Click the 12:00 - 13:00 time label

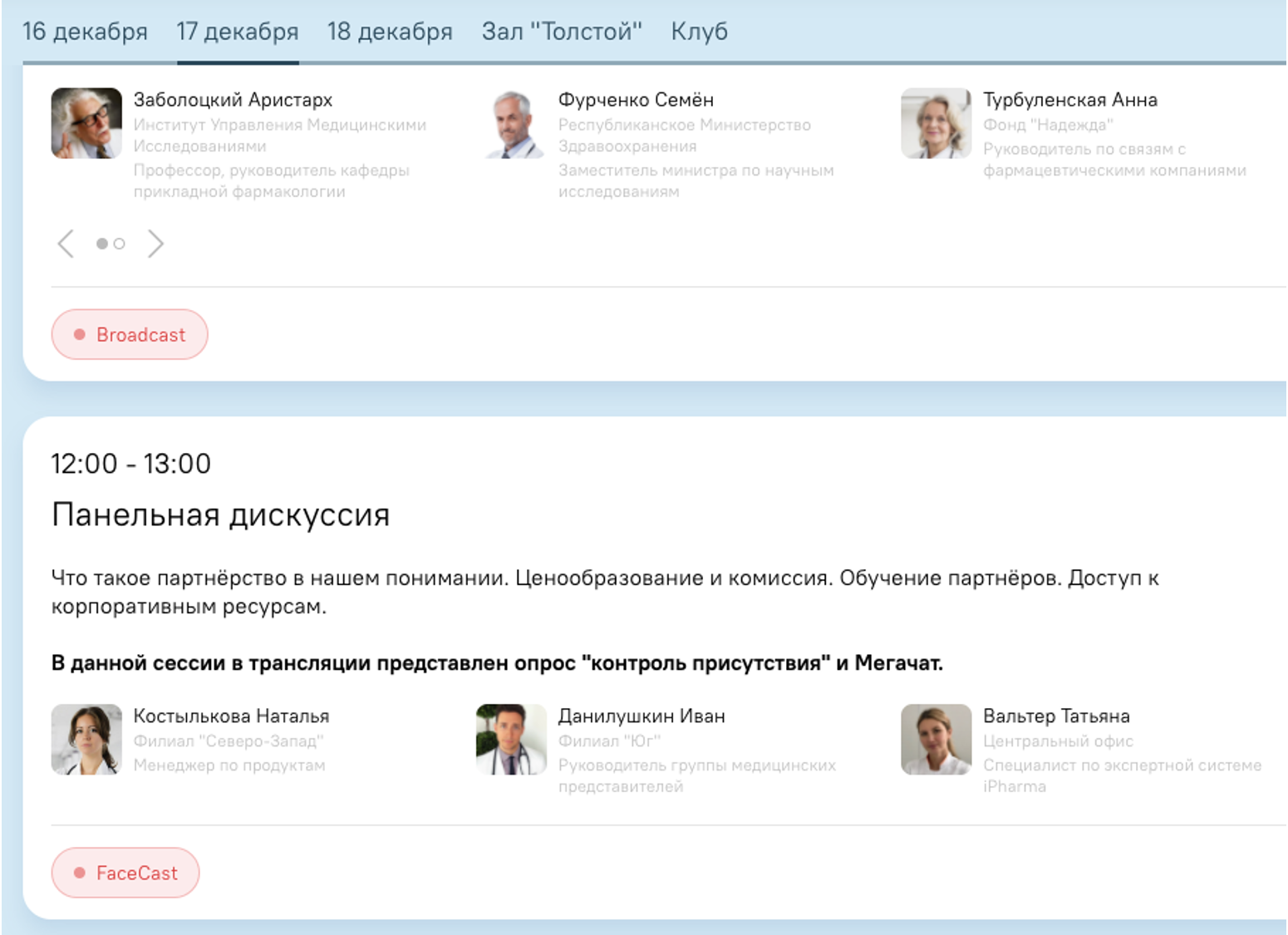point(131,464)
